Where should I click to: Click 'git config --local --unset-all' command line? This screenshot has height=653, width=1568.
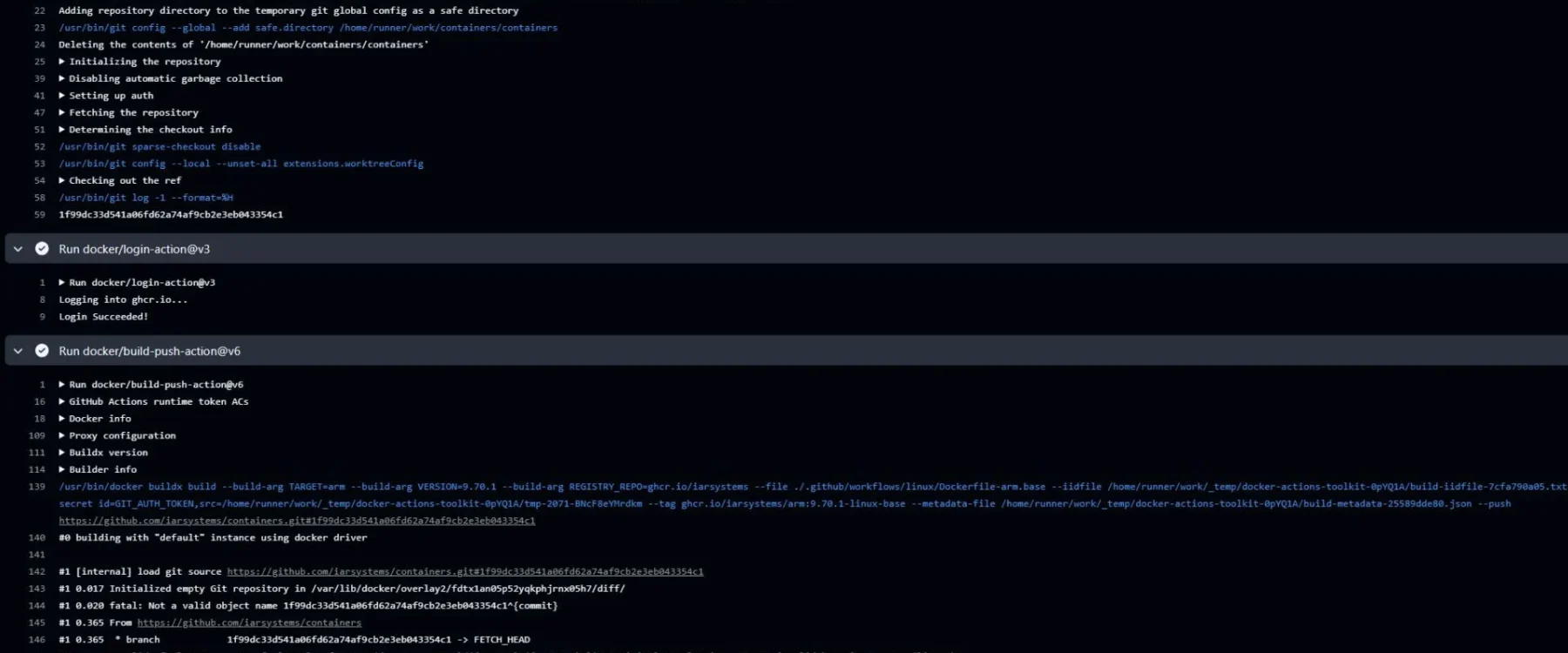pyautogui.click(x=240, y=164)
